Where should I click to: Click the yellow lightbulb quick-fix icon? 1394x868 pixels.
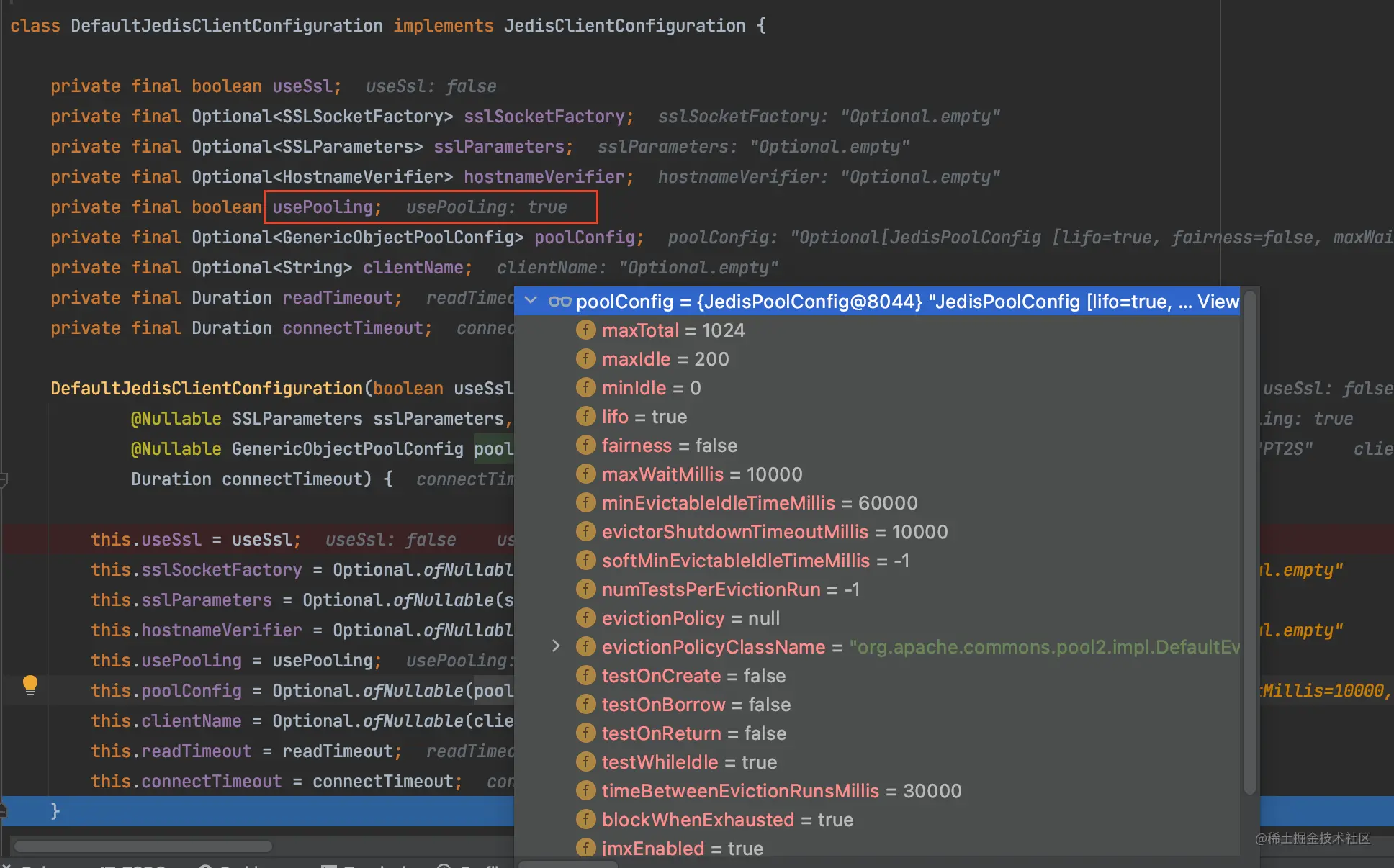pos(30,684)
